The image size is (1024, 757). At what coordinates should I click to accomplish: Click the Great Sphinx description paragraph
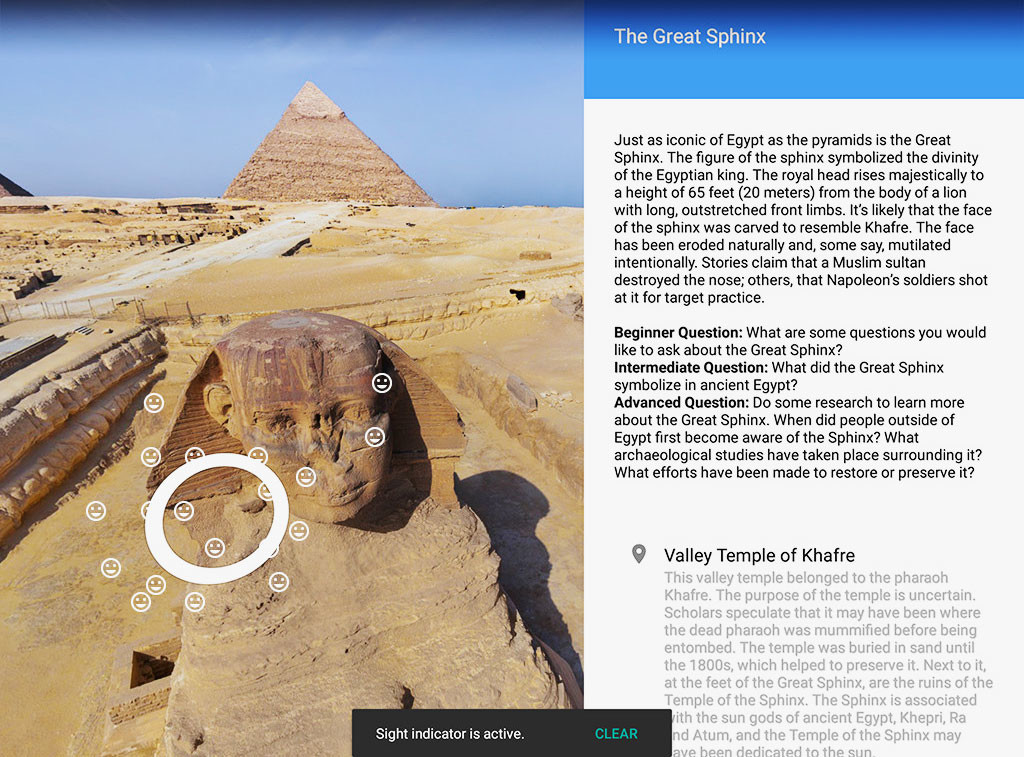(x=803, y=219)
